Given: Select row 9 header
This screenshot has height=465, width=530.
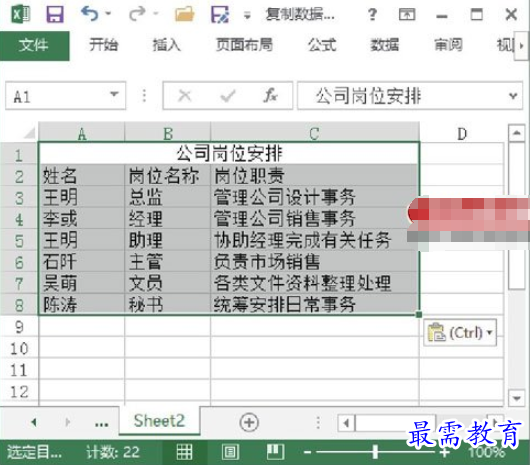Looking at the screenshot, I should click(19, 326).
